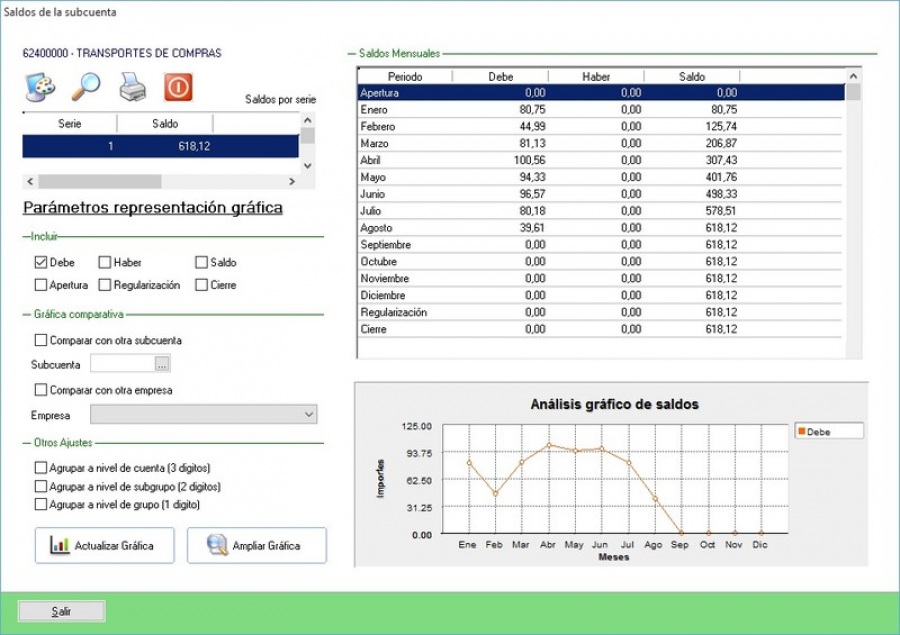
Task: Uncheck the Debe checkbox
Action: [x=41, y=263]
